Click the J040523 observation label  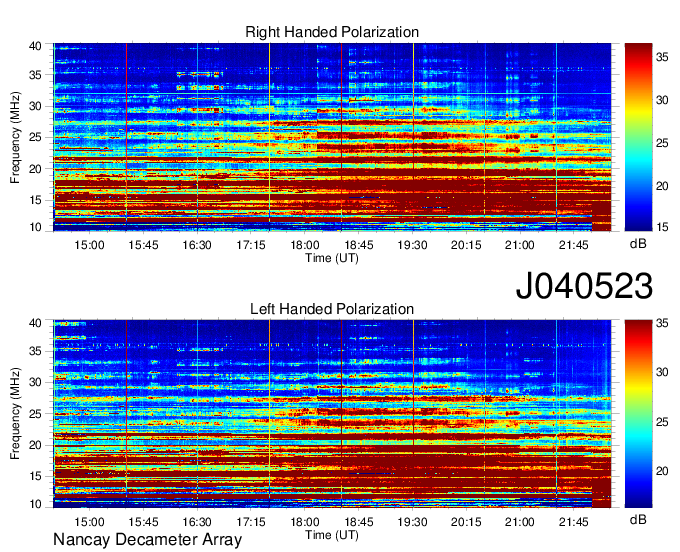[x=584, y=286]
